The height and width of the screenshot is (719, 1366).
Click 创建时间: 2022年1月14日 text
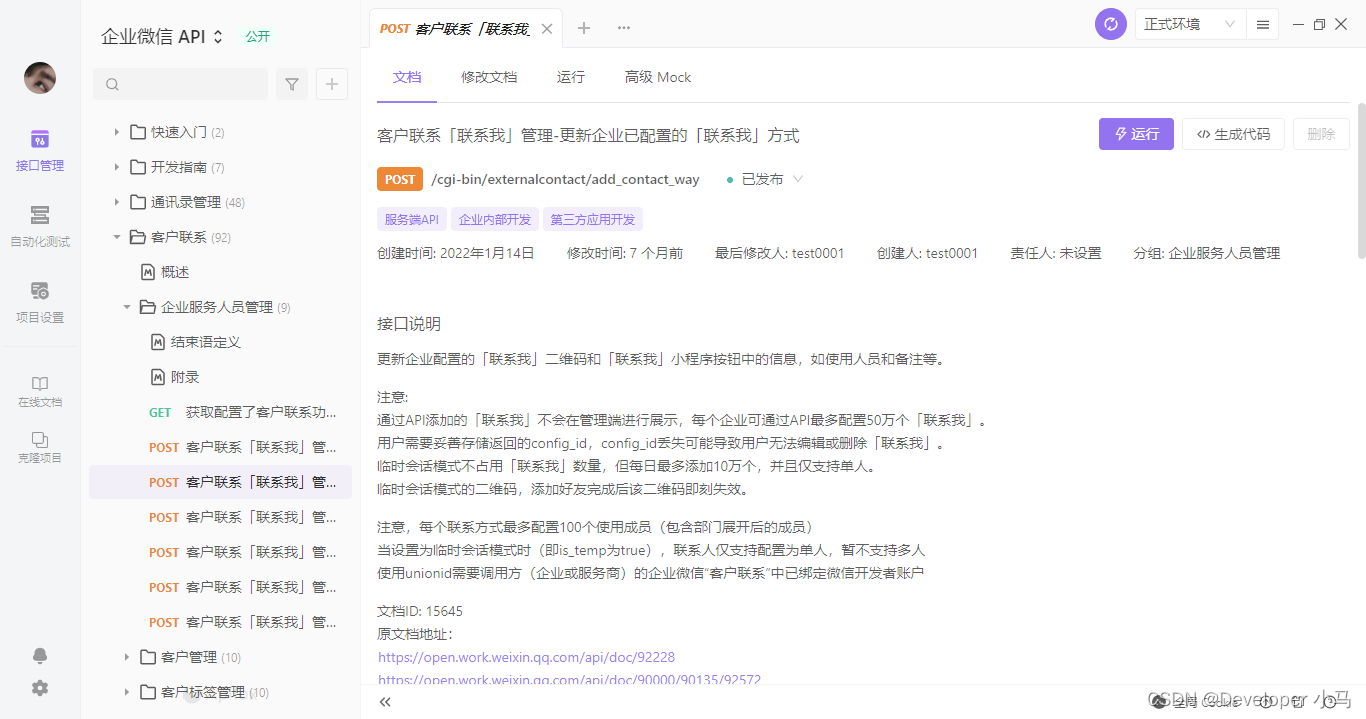click(x=456, y=253)
